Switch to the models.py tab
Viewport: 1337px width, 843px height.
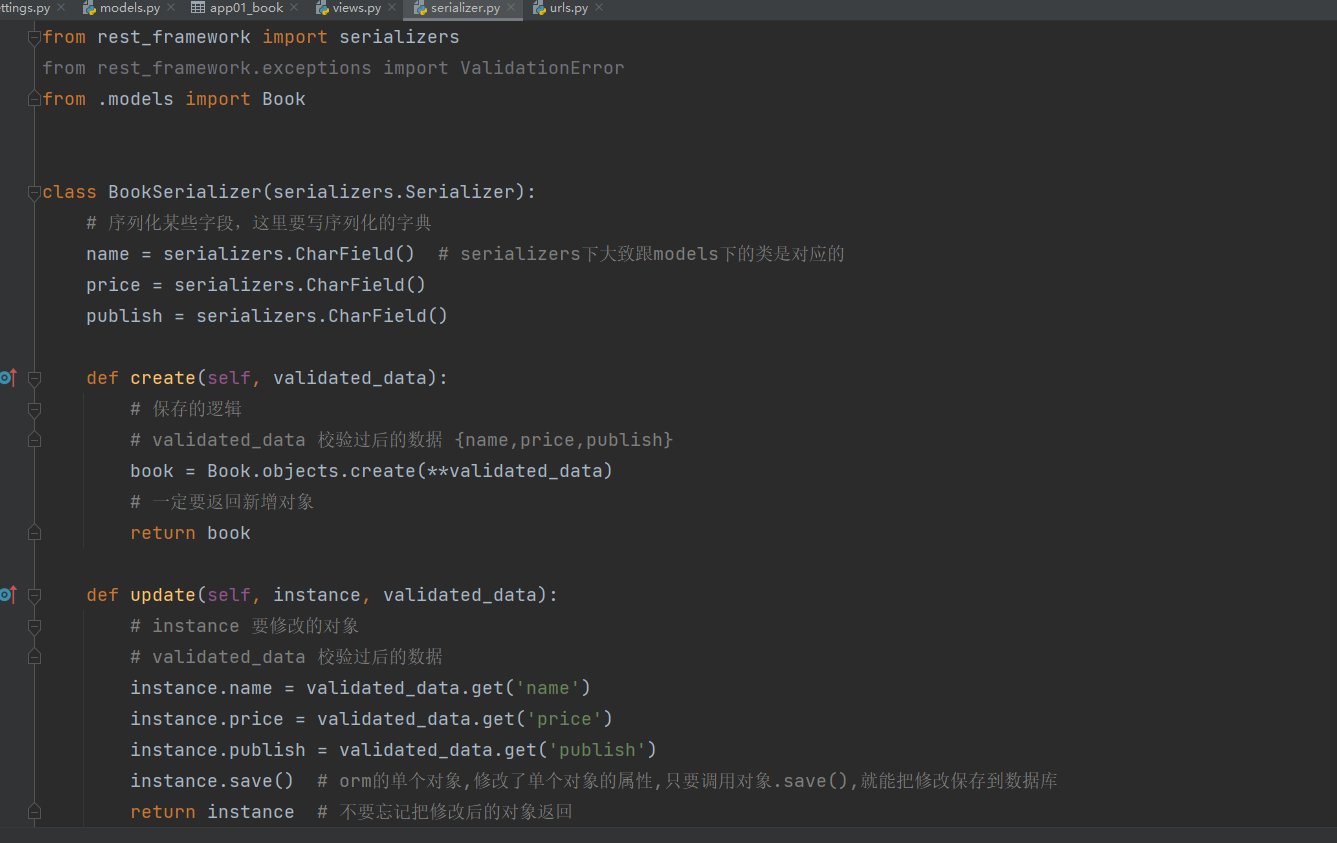click(x=130, y=8)
